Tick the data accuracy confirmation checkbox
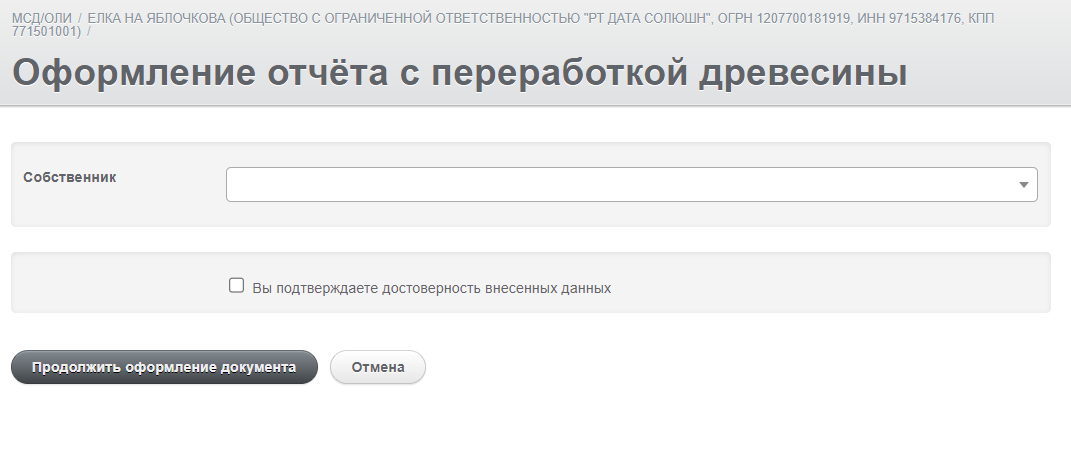The width and height of the screenshot is (1071, 458). (236, 285)
